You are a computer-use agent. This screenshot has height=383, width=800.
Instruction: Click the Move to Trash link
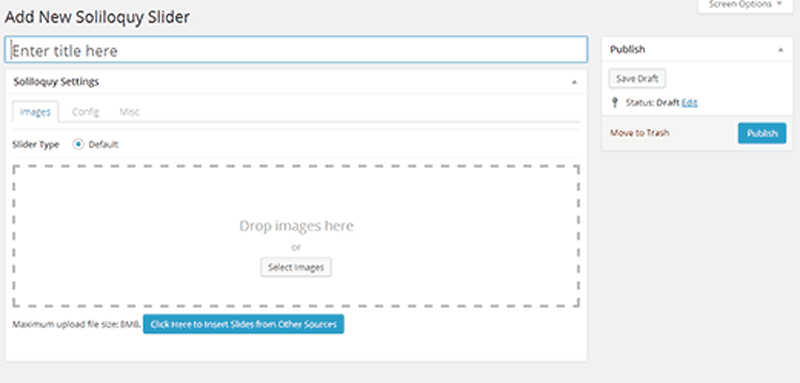639,133
